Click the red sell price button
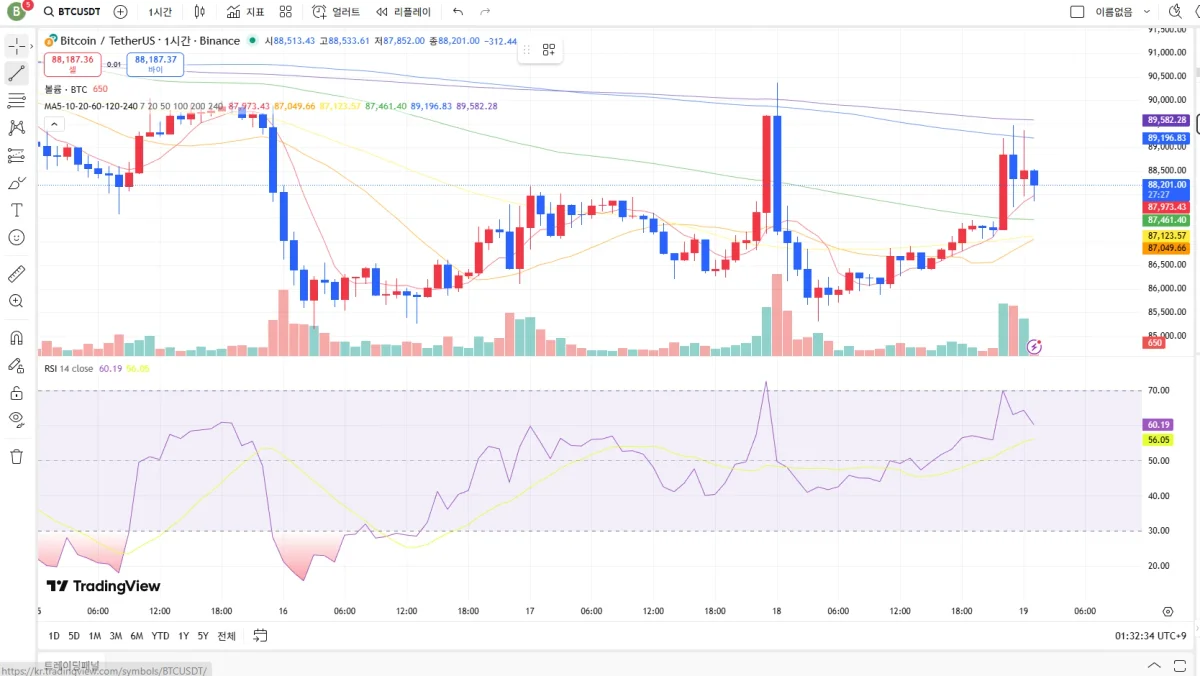This screenshot has width=1200, height=676. [x=73, y=64]
